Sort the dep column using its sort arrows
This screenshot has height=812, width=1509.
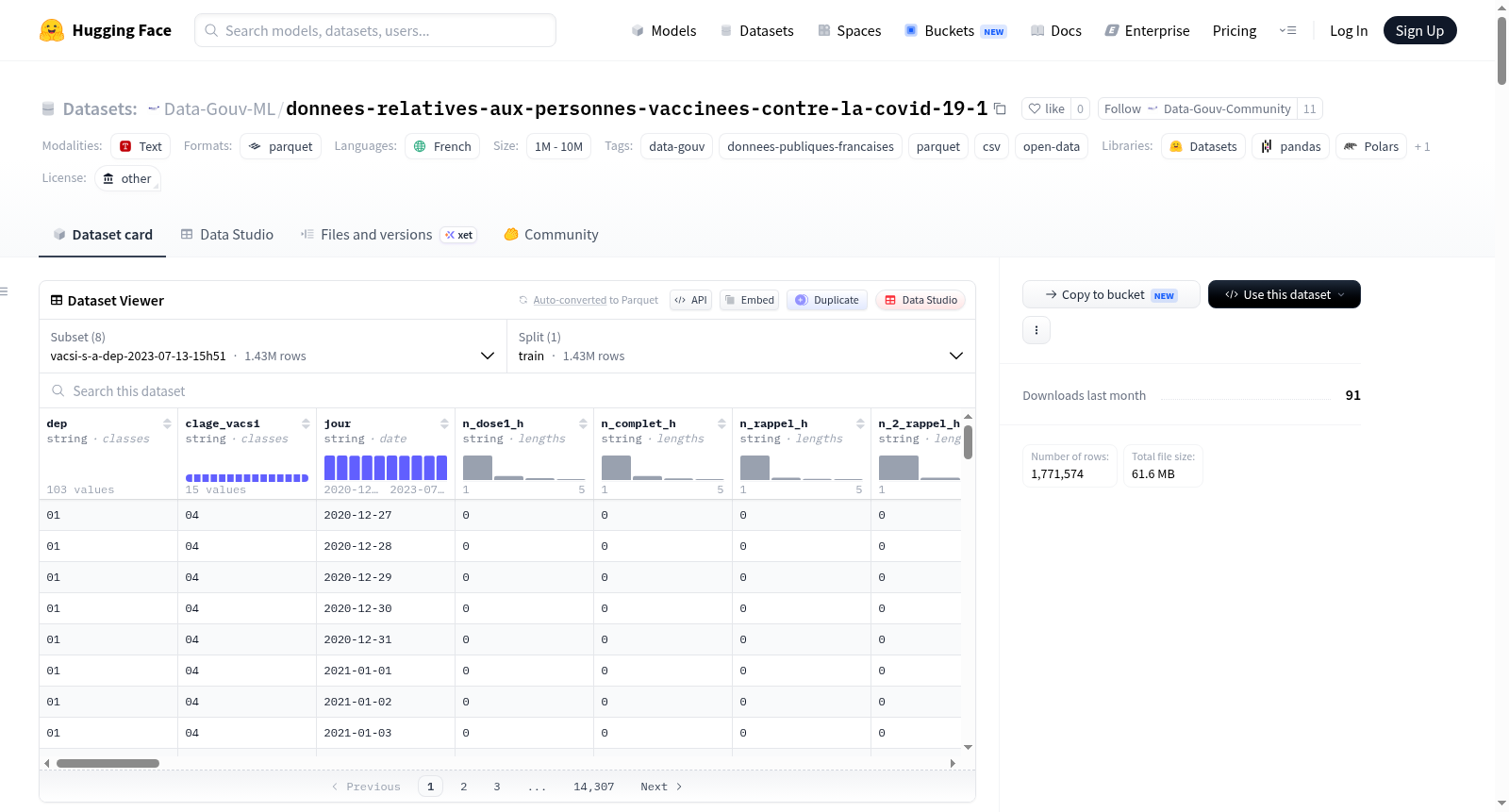(167, 423)
